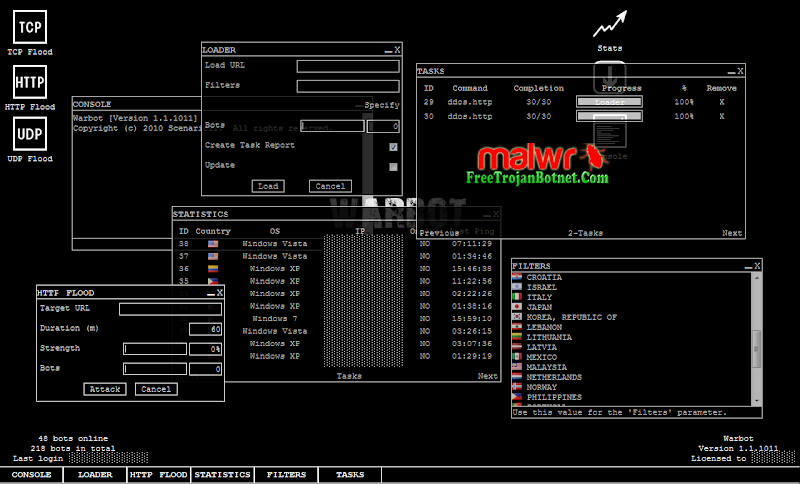Click the Bots count field in HTTP Flood

[205, 369]
